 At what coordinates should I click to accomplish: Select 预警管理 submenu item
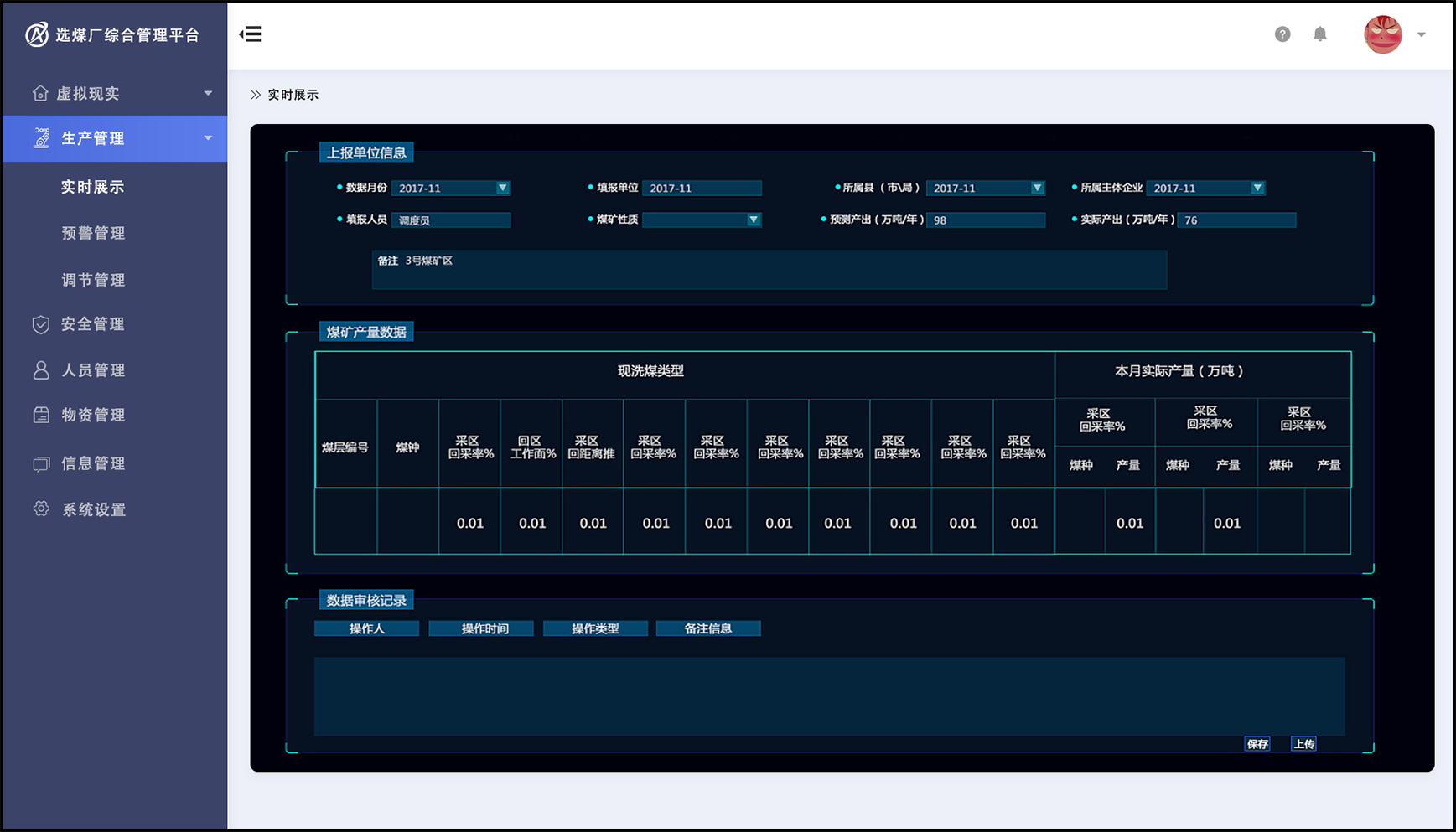pyautogui.click(x=93, y=234)
